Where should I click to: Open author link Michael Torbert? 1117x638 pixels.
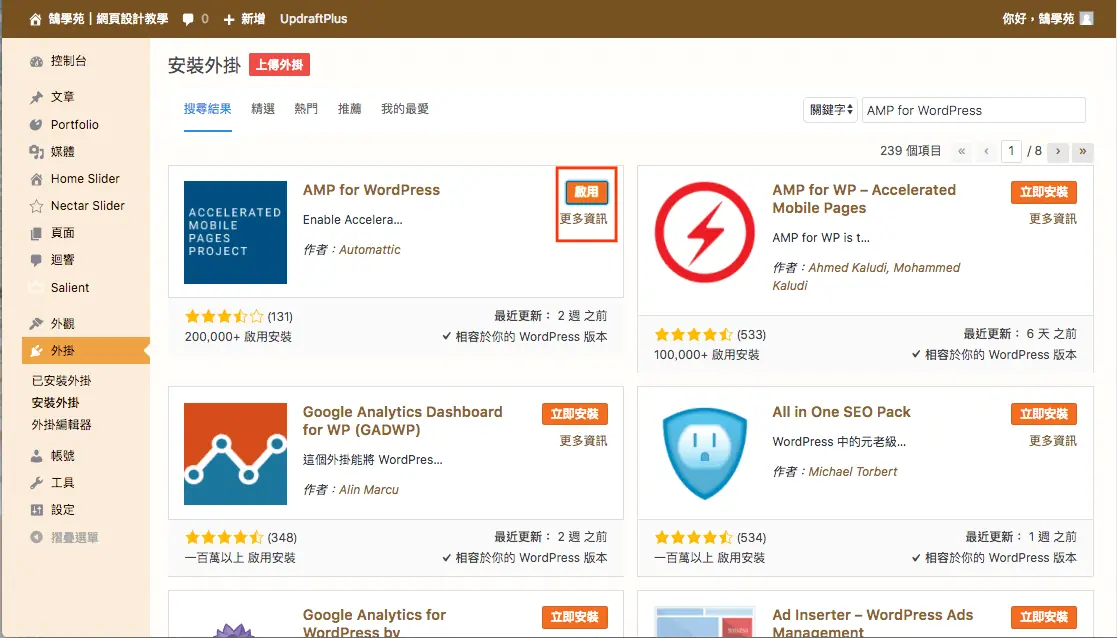point(853,471)
